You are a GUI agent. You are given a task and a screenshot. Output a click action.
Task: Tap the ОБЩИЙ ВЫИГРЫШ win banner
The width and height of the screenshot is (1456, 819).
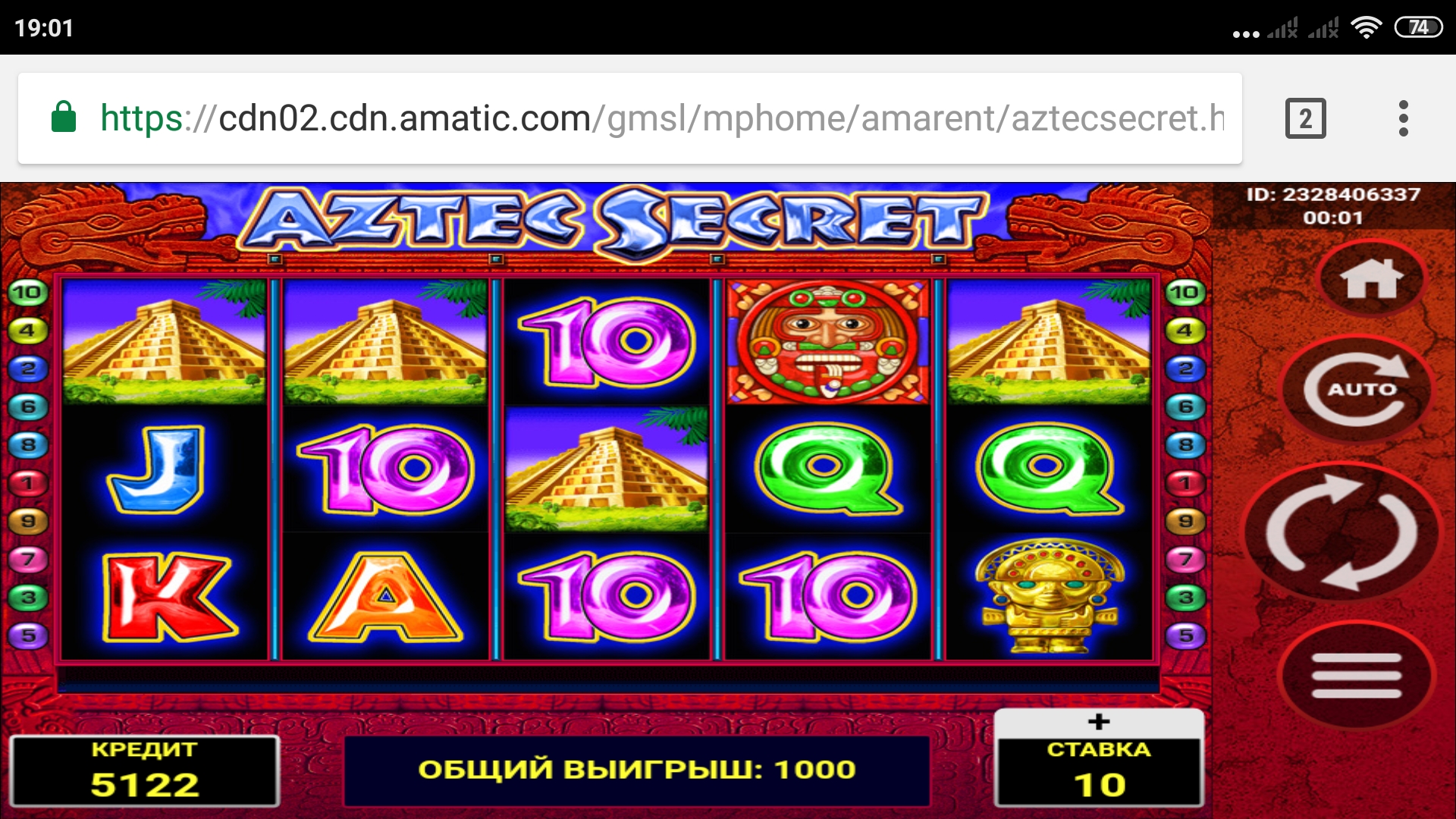click(x=637, y=770)
